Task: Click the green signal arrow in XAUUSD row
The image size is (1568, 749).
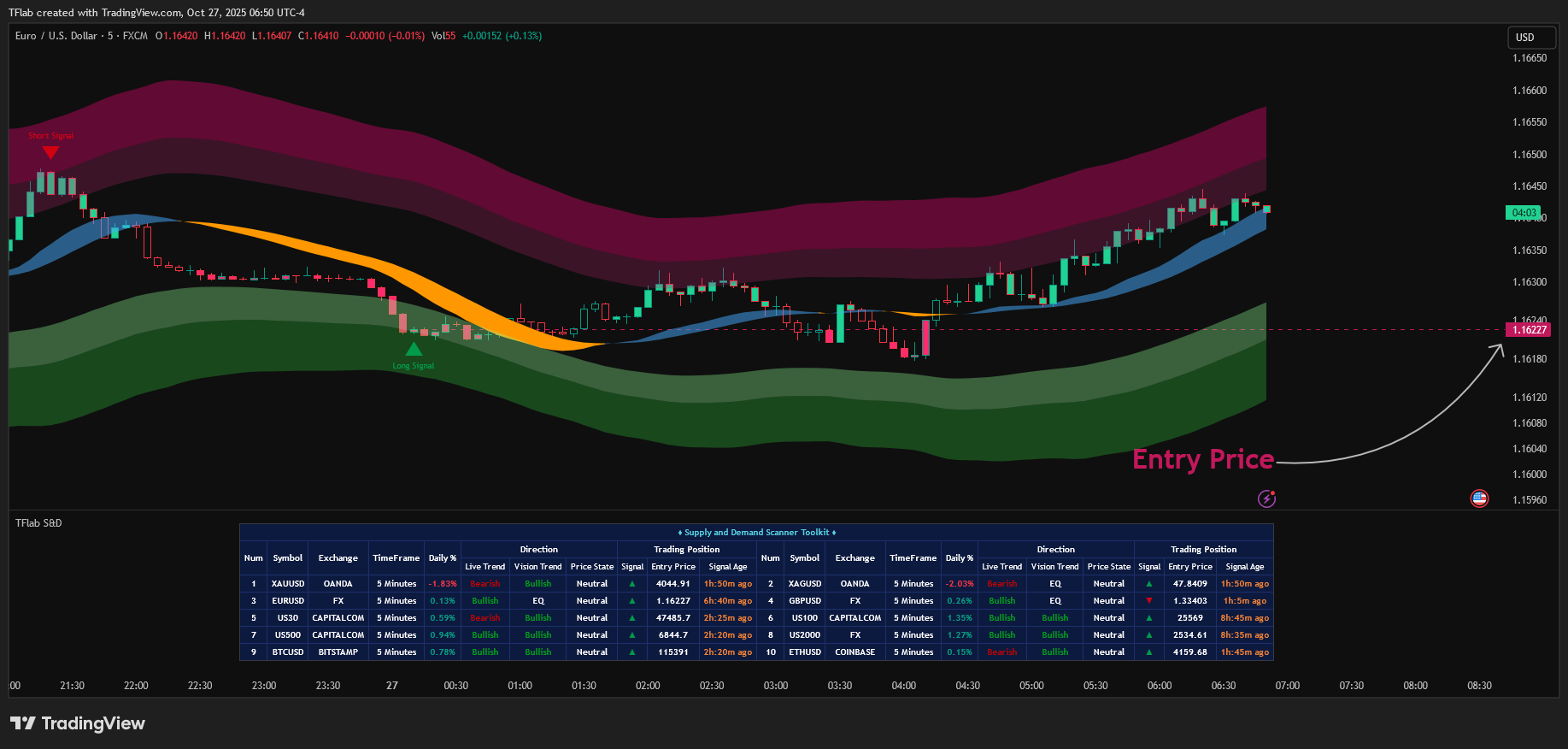Action: tap(632, 584)
